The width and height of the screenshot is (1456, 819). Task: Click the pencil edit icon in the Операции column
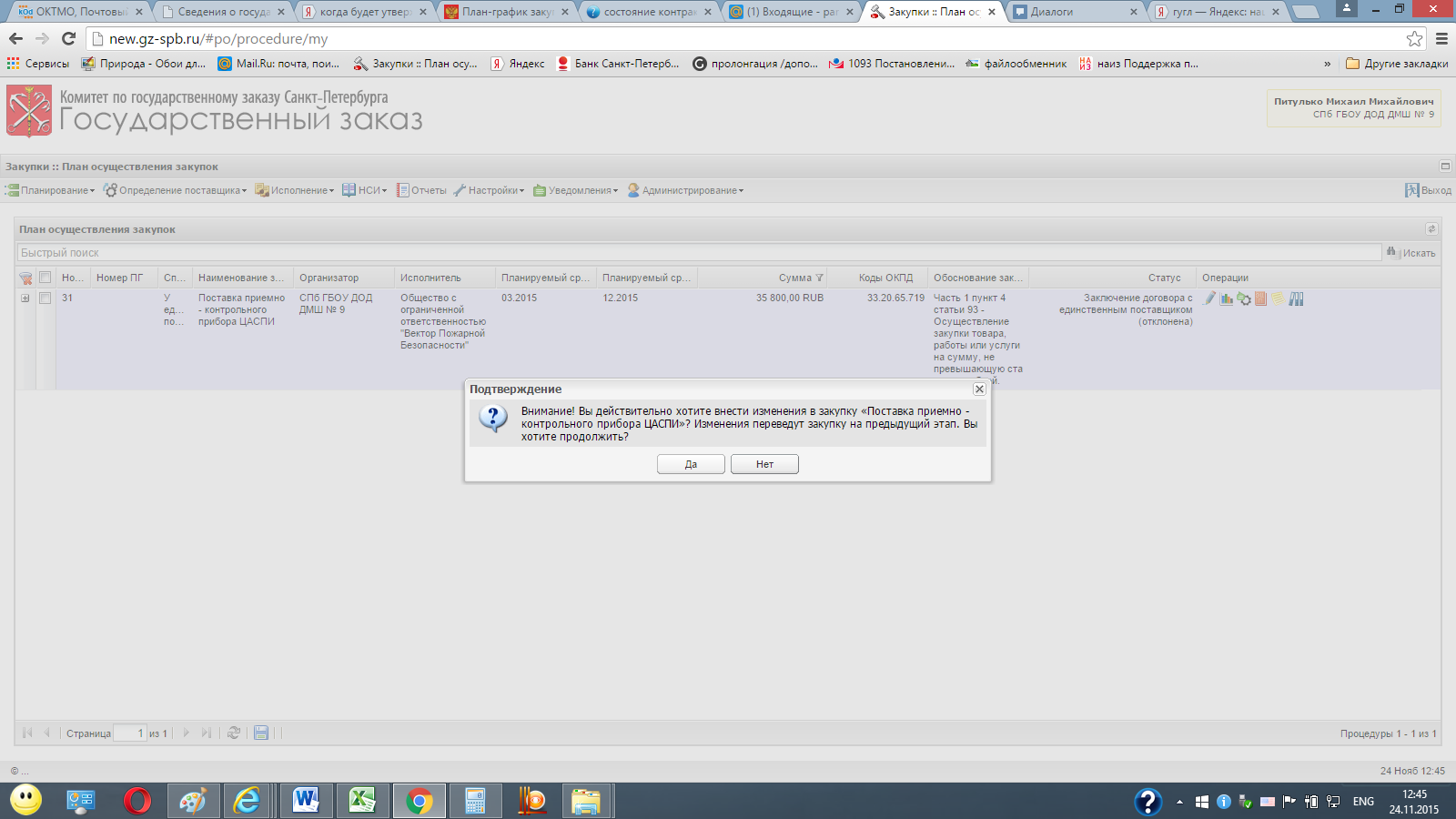click(1209, 298)
